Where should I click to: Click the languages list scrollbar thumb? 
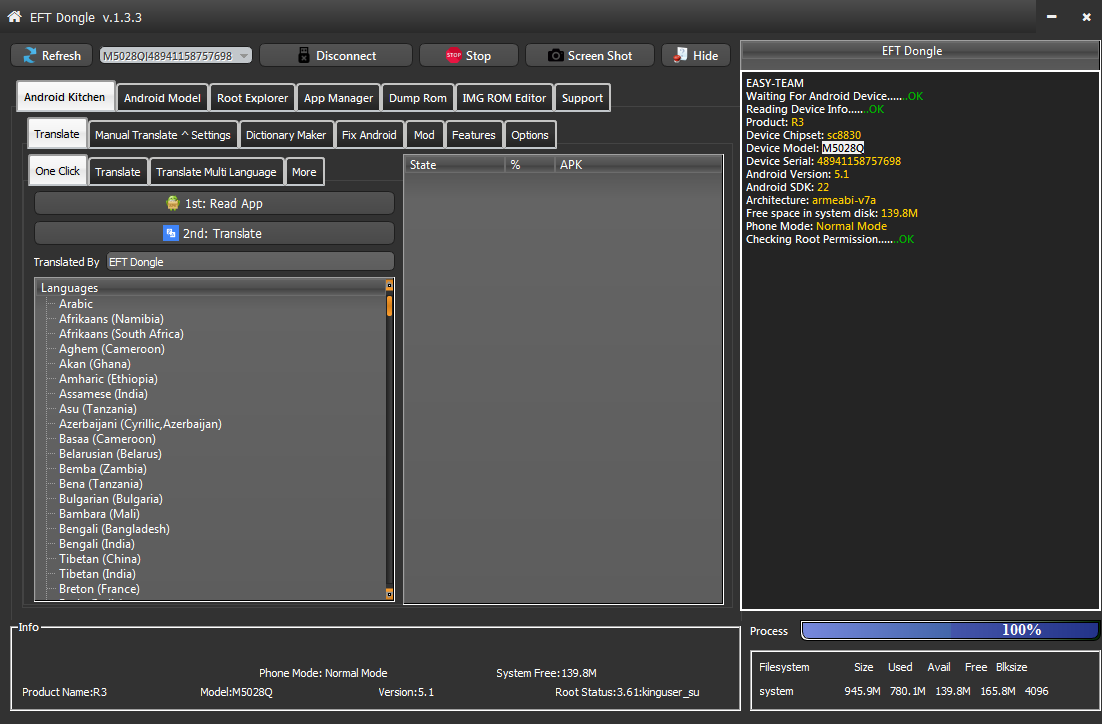click(389, 305)
